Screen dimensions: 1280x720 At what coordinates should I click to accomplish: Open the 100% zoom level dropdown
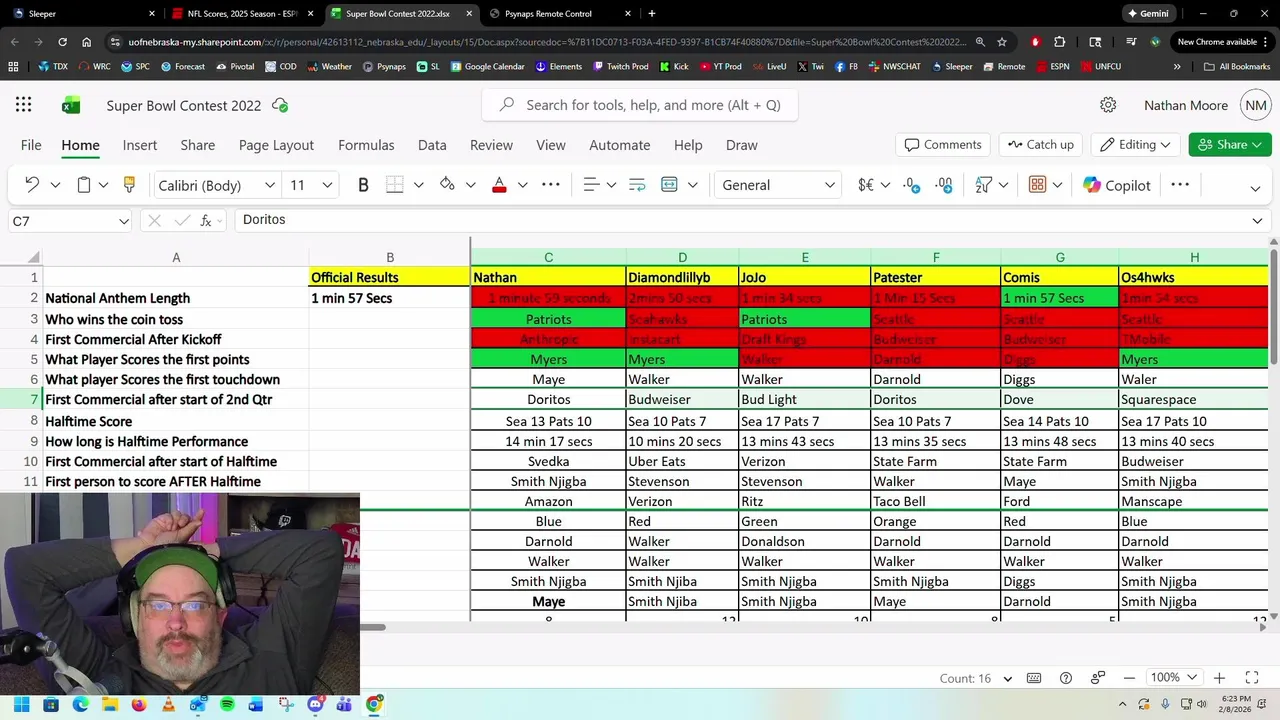(1173, 678)
